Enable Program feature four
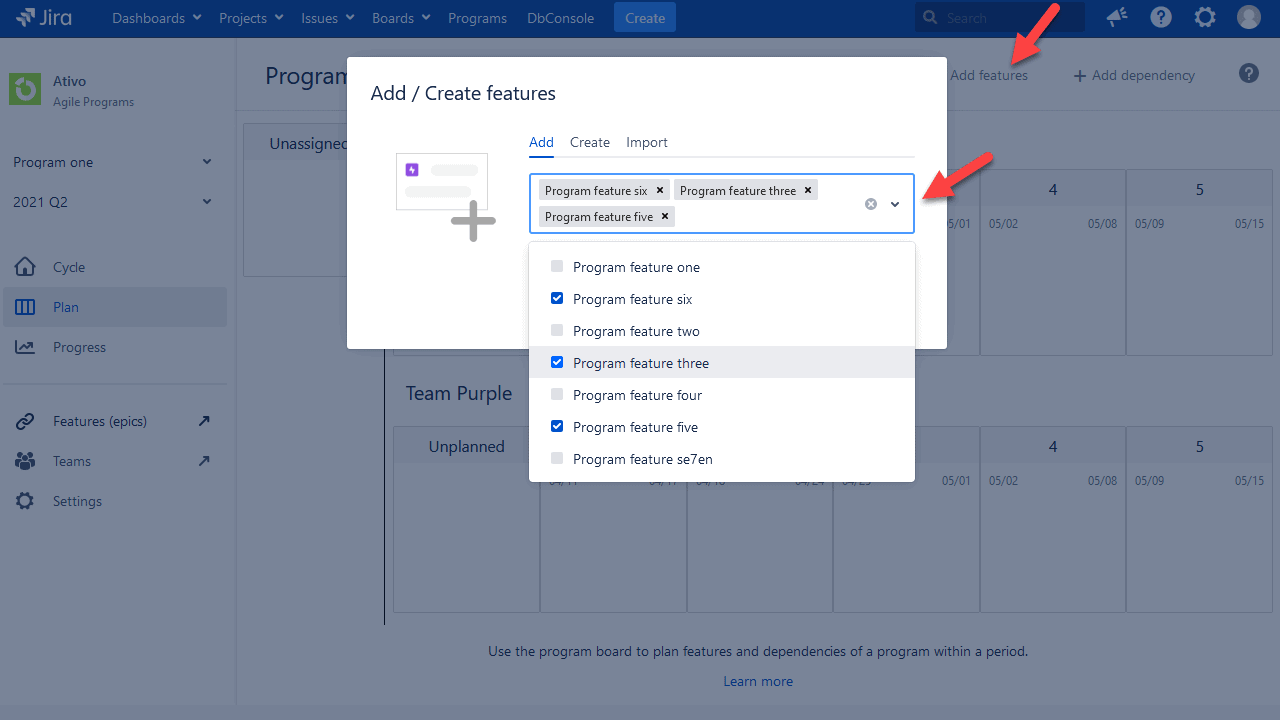The width and height of the screenshot is (1280, 720). point(557,394)
